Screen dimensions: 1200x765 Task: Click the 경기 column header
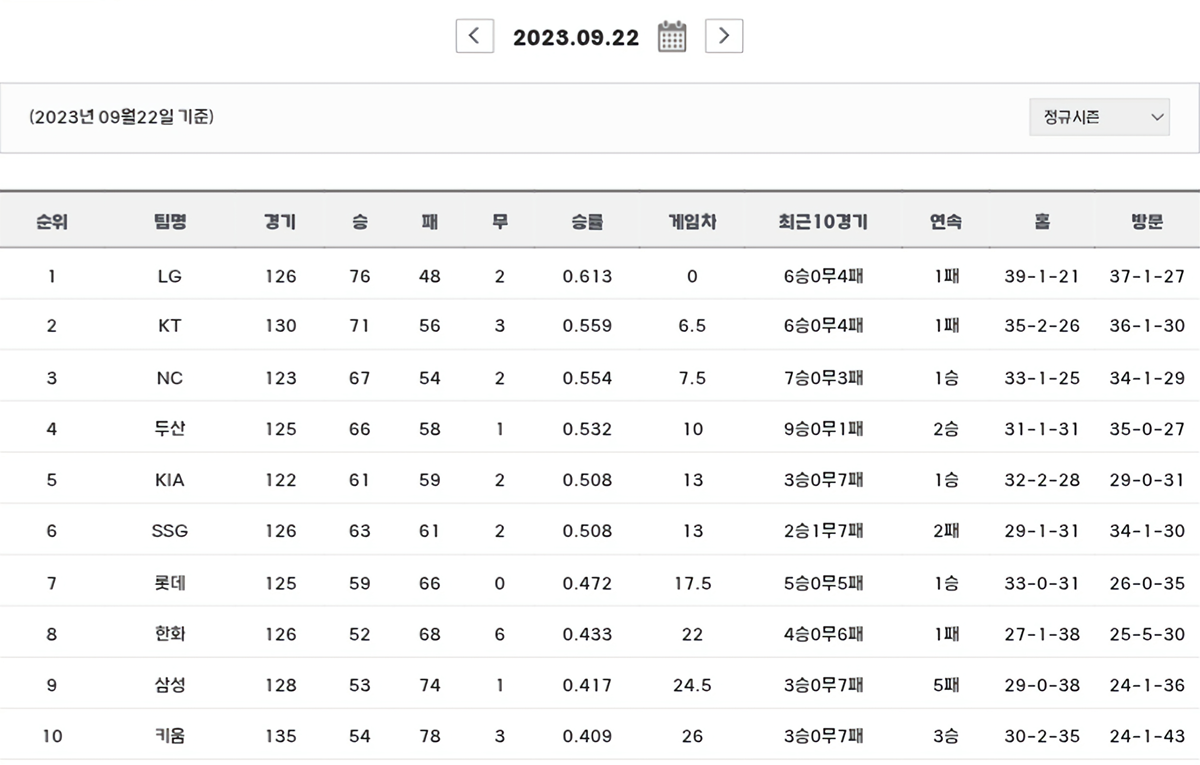[280, 221]
